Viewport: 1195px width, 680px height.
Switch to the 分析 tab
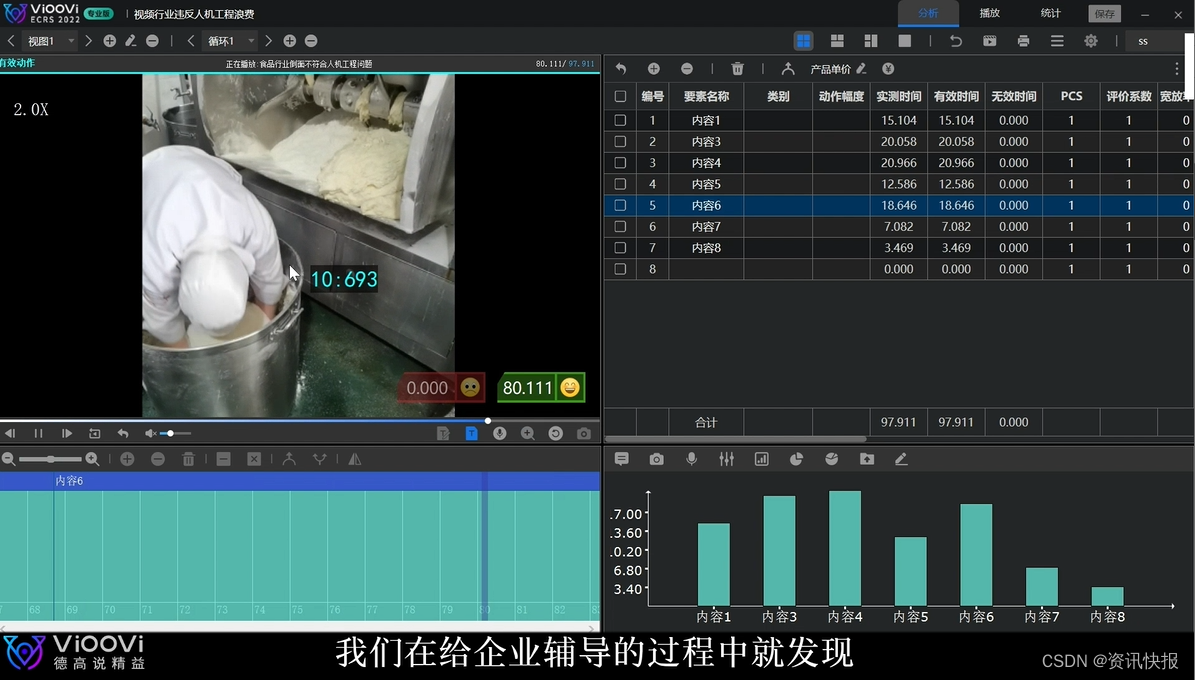[928, 14]
